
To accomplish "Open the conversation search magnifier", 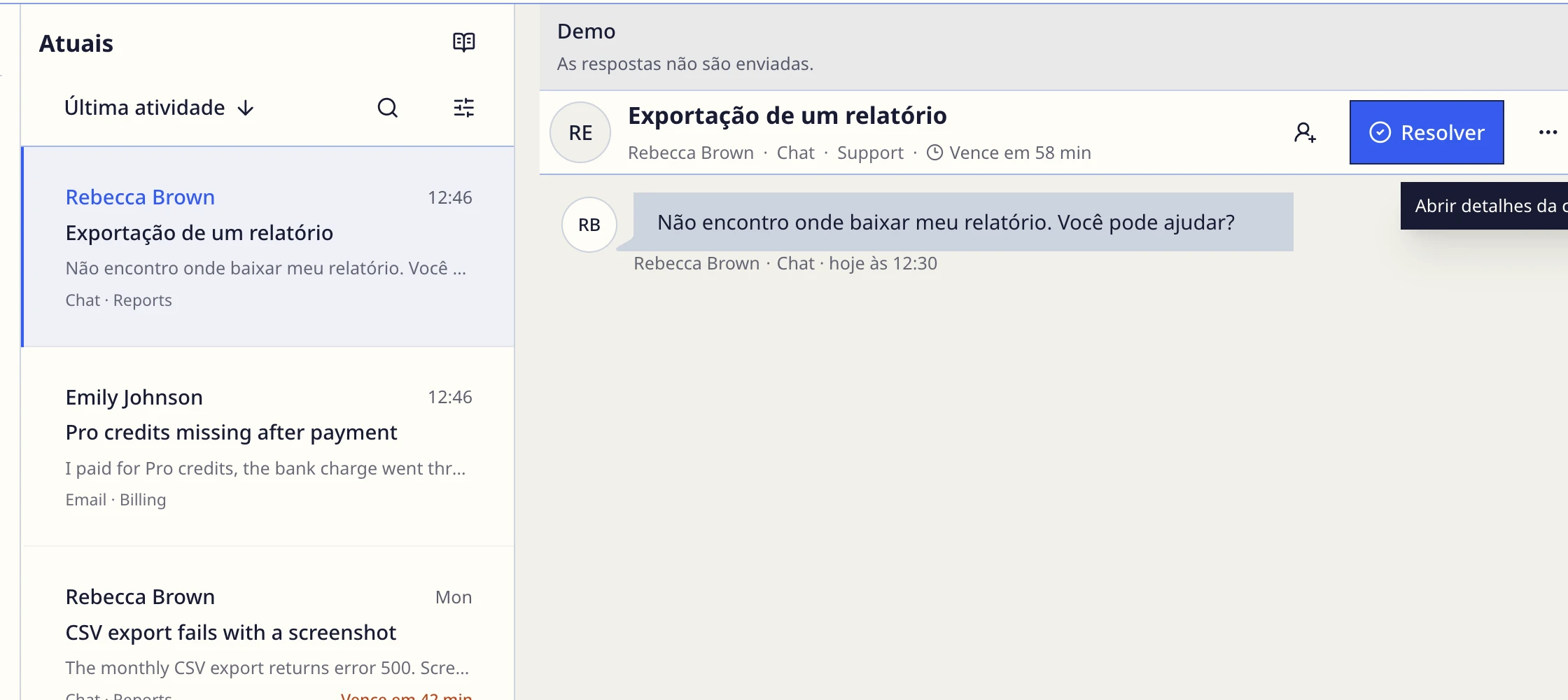I will click(388, 108).
